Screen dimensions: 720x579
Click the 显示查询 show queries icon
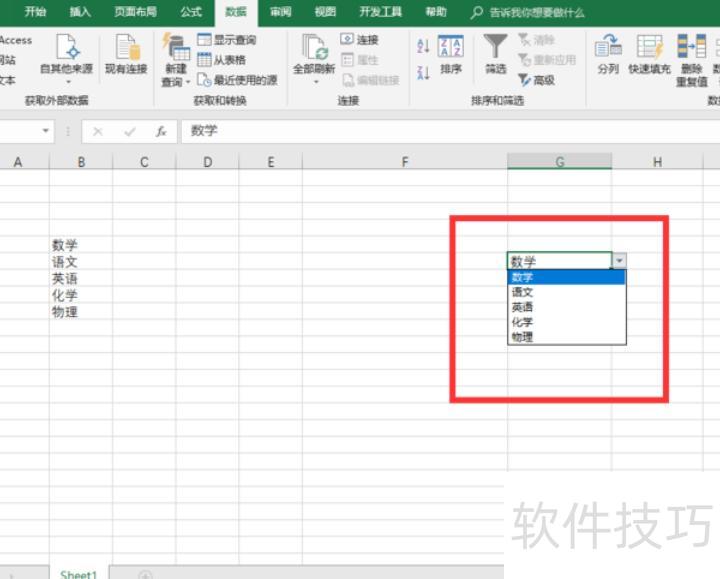(x=204, y=39)
